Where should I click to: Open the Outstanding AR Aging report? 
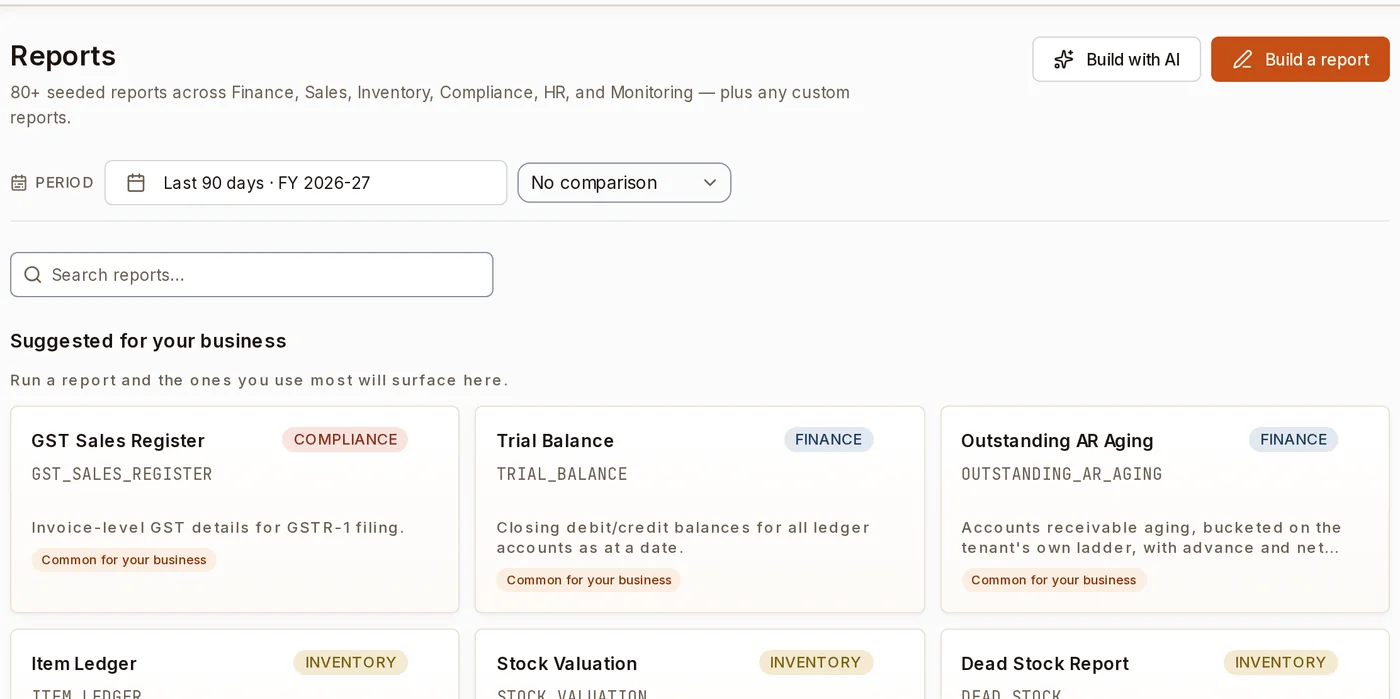click(x=1165, y=509)
